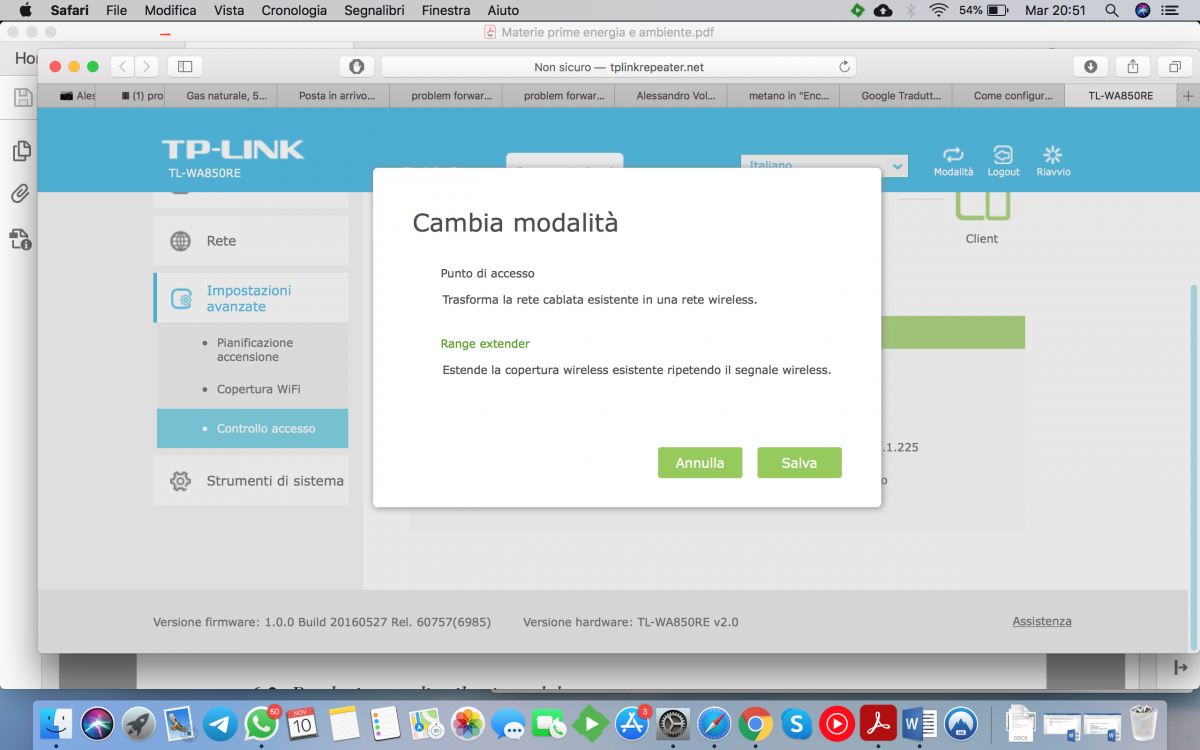Open the Trash in the Dock
The height and width of the screenshot is (750, 1200).
[1143, 722]
